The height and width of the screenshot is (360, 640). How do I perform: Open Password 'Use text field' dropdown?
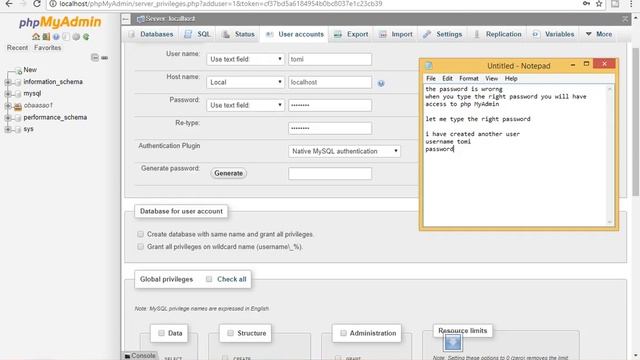245,105
